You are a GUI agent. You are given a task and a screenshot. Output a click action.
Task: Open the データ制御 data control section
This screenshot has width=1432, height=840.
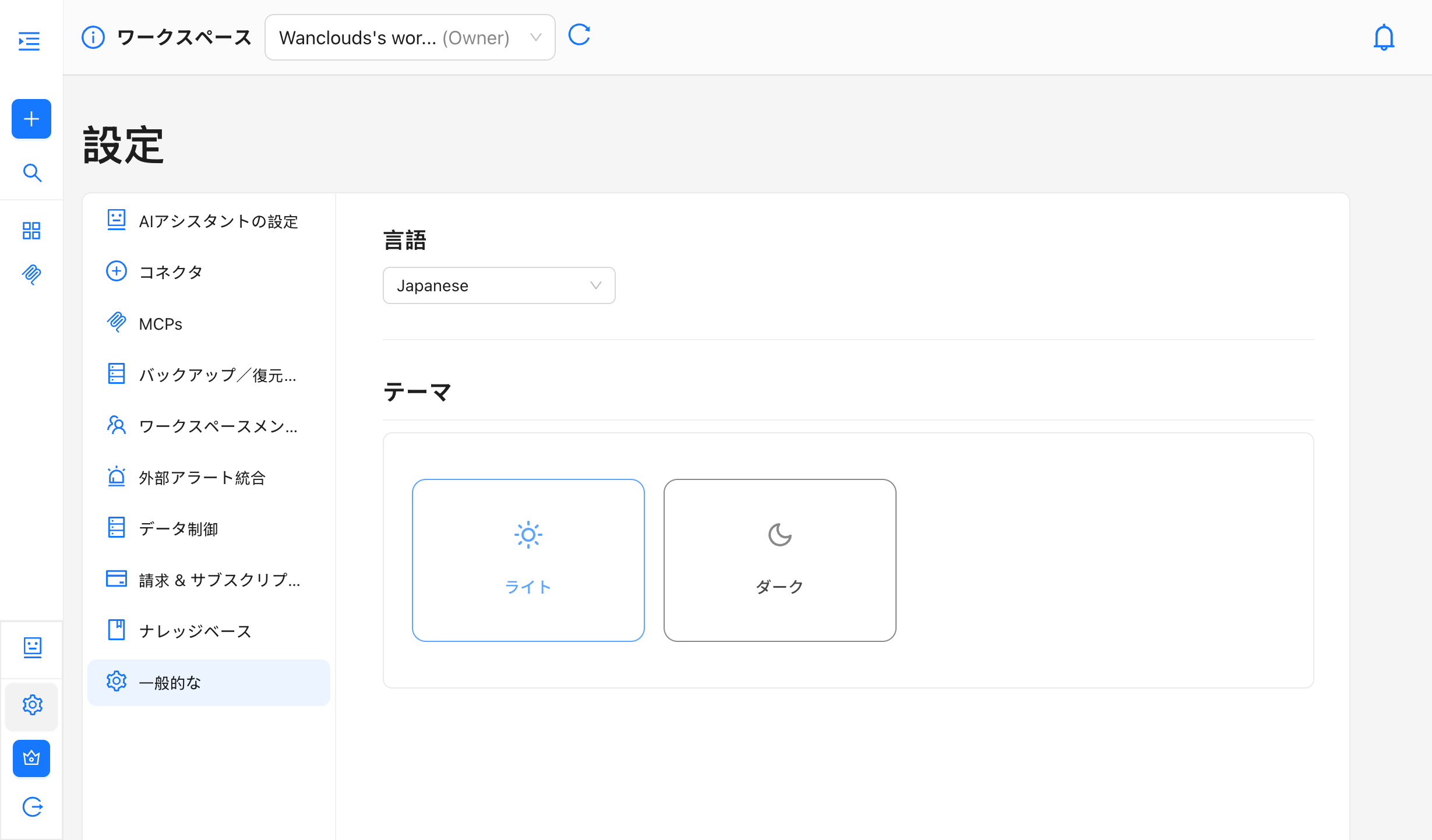coord(178,529)
